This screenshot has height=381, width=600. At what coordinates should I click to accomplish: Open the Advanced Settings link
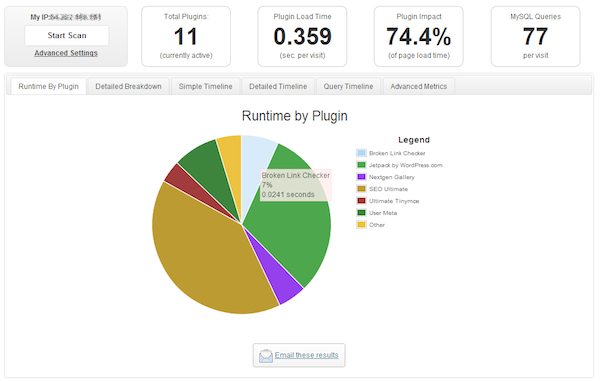(66, 53)
